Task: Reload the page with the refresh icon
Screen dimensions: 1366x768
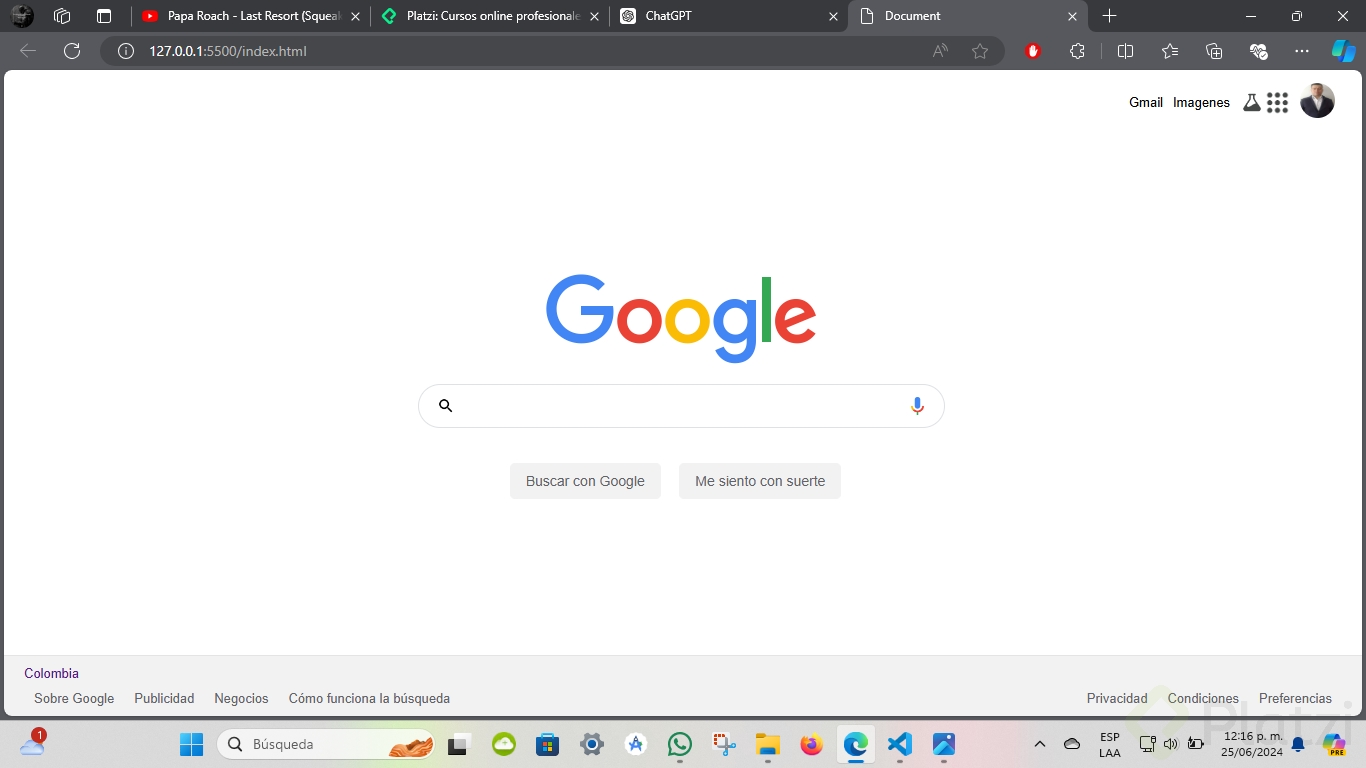Action: [72, 51]
